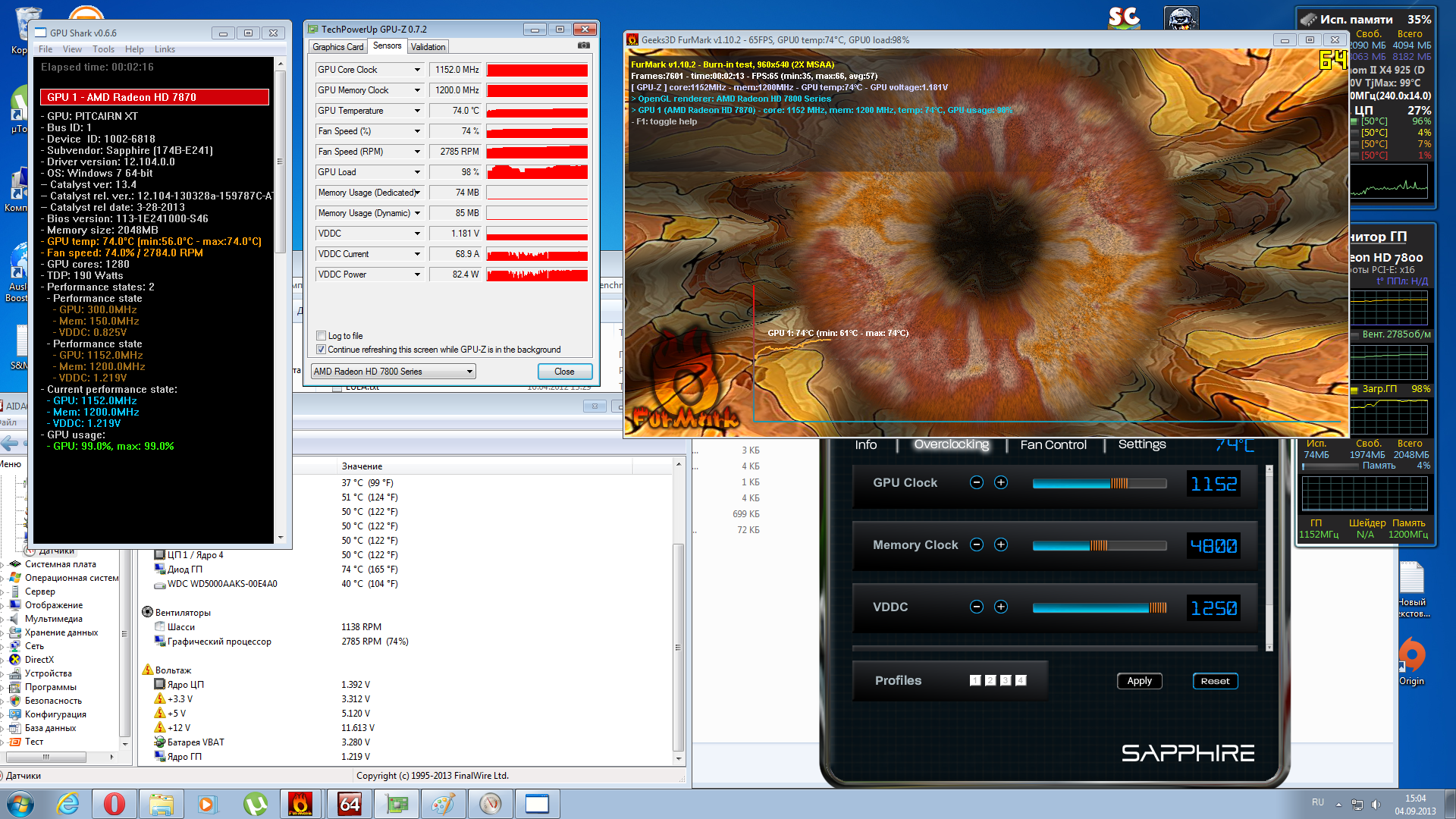
Task: Decrease GPU Clock with minus icon
Action: tap(977, 483)
